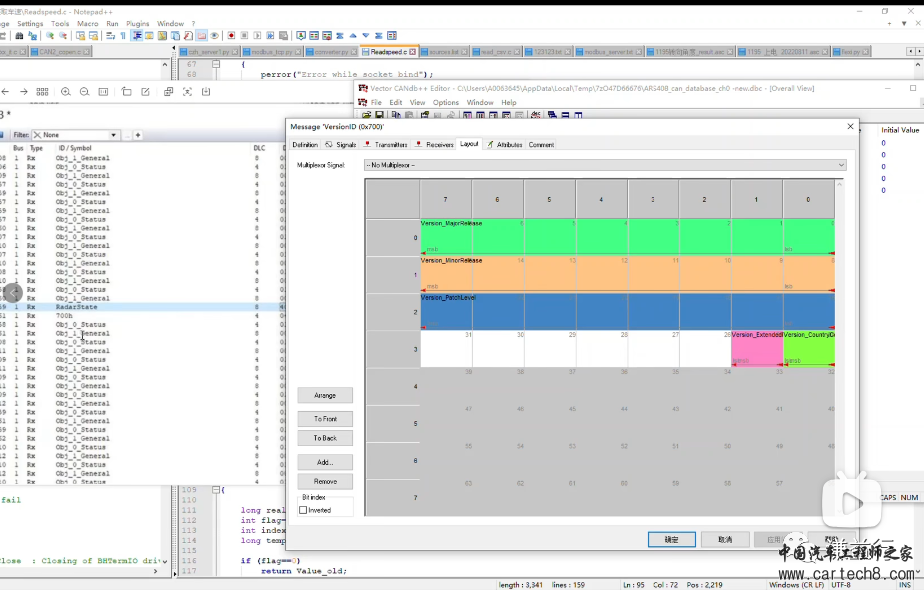Click the save disk icon in CANdb++ toolbar
Image resolution: width=924 pixels, height=590 pixels.
point(380,115)
